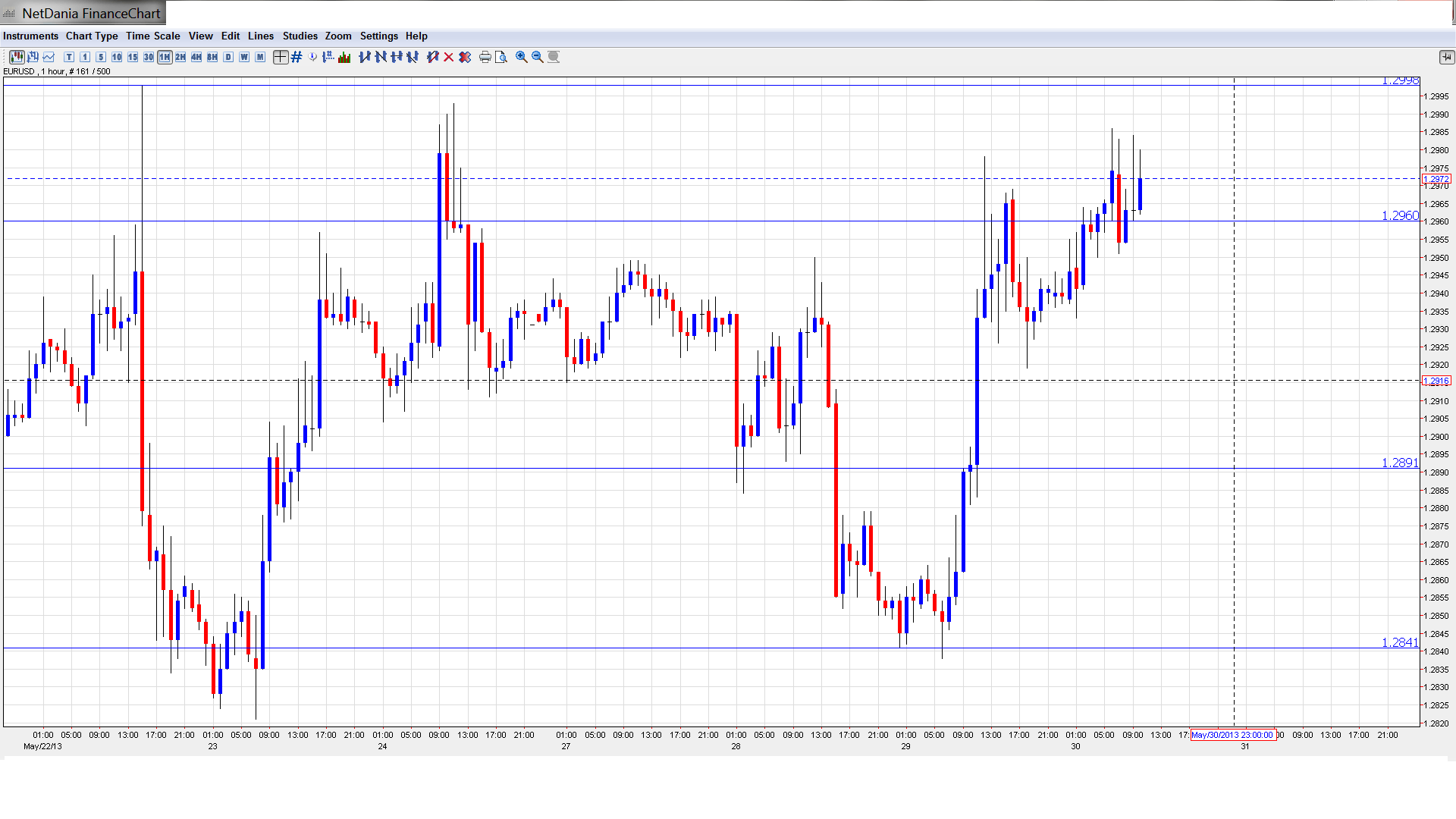The image size is (1456, 819).
Task: Click the panel toggle at top right
Action: [1445, 57]
